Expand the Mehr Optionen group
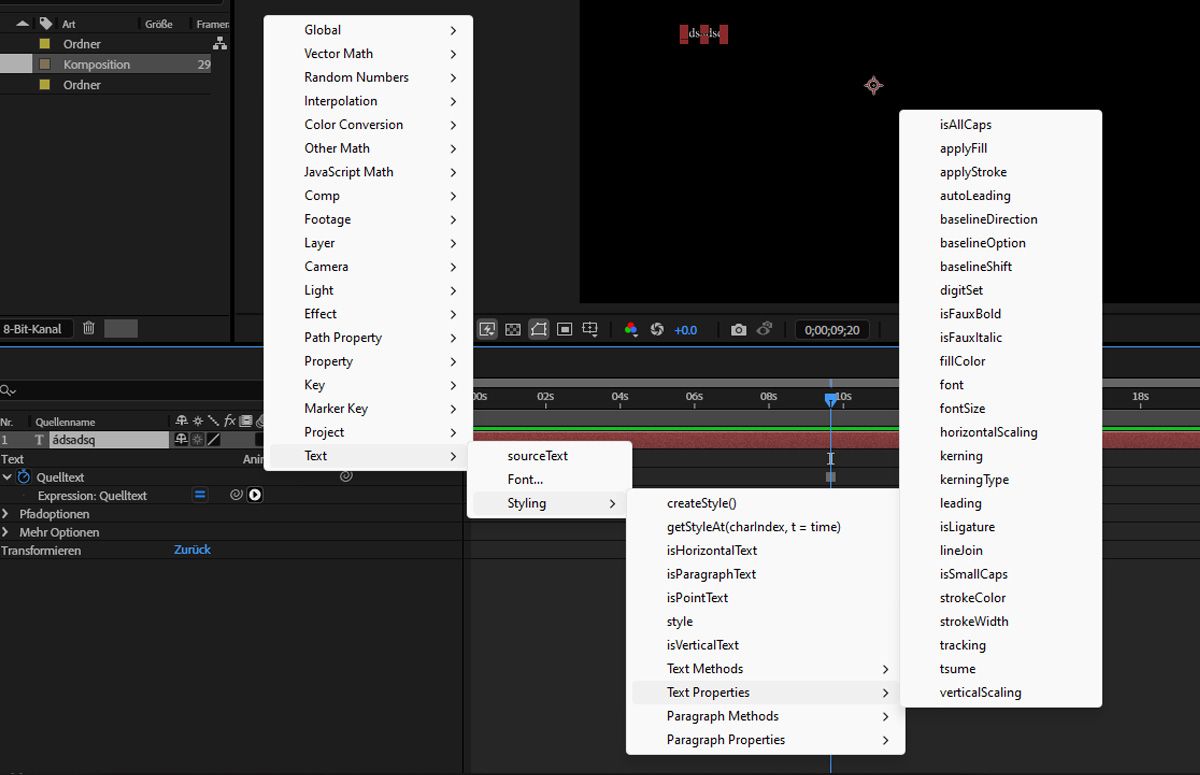1200x775 pixels. (6, 532)
